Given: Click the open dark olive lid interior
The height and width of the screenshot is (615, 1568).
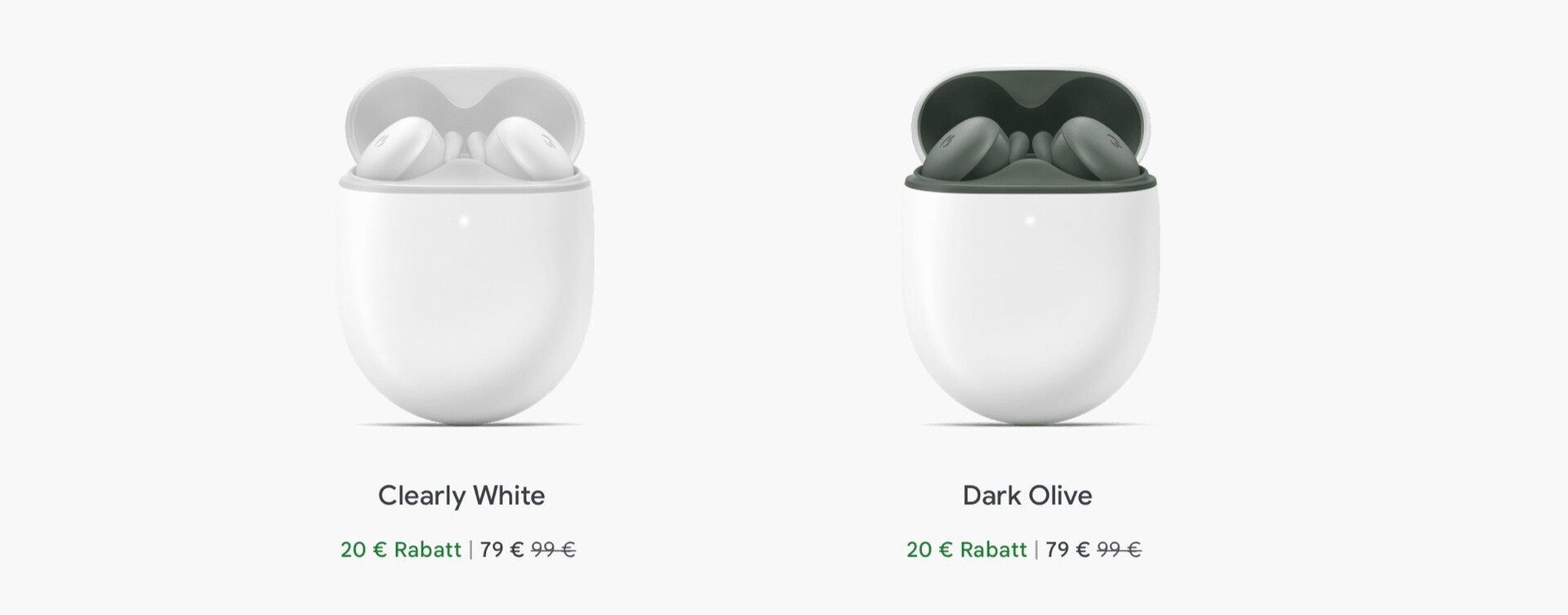Looking at the screenshot, I should [1030, 96].
